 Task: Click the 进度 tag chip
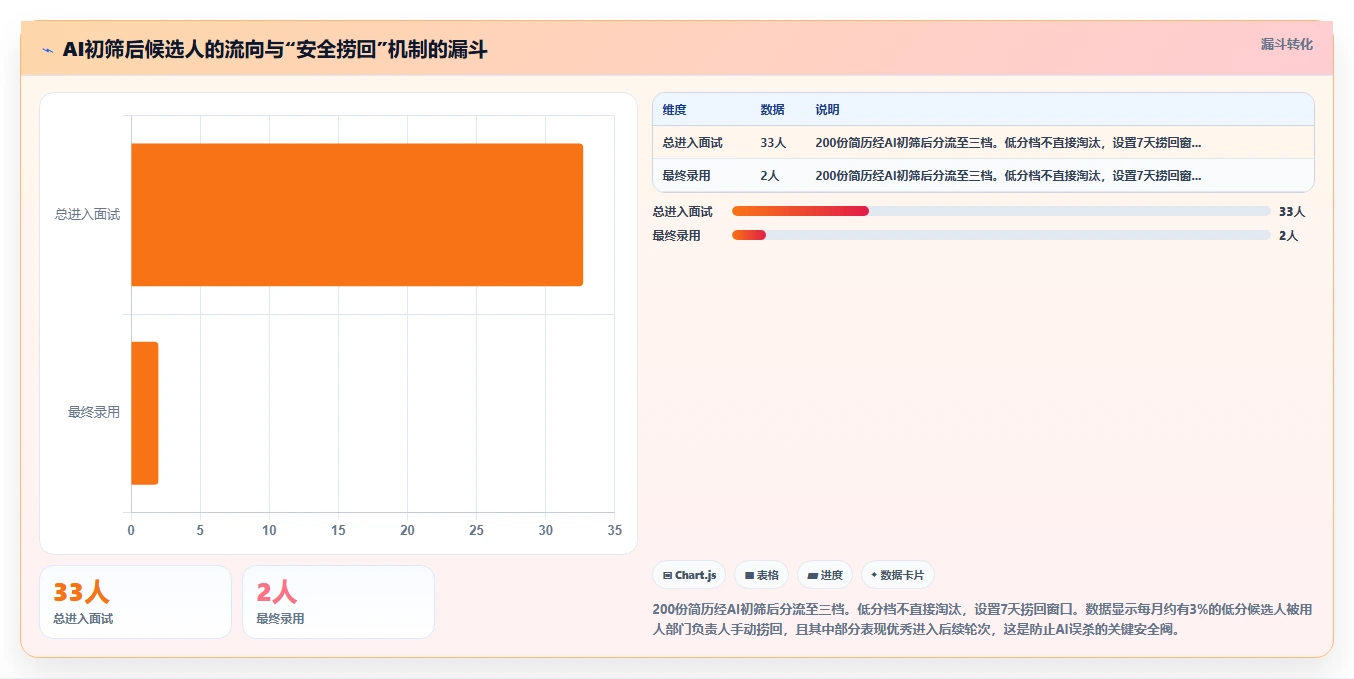(825, 575)
